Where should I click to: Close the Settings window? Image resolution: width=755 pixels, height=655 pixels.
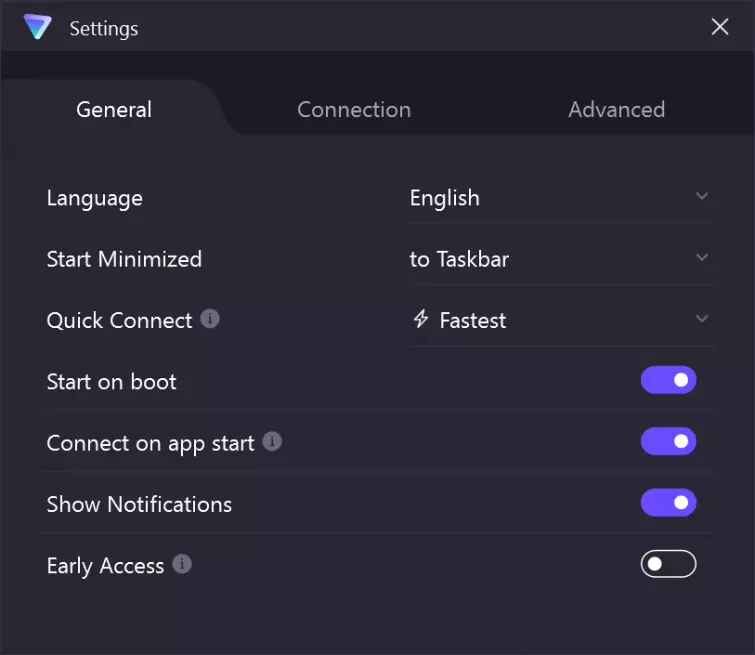(720, 27)
